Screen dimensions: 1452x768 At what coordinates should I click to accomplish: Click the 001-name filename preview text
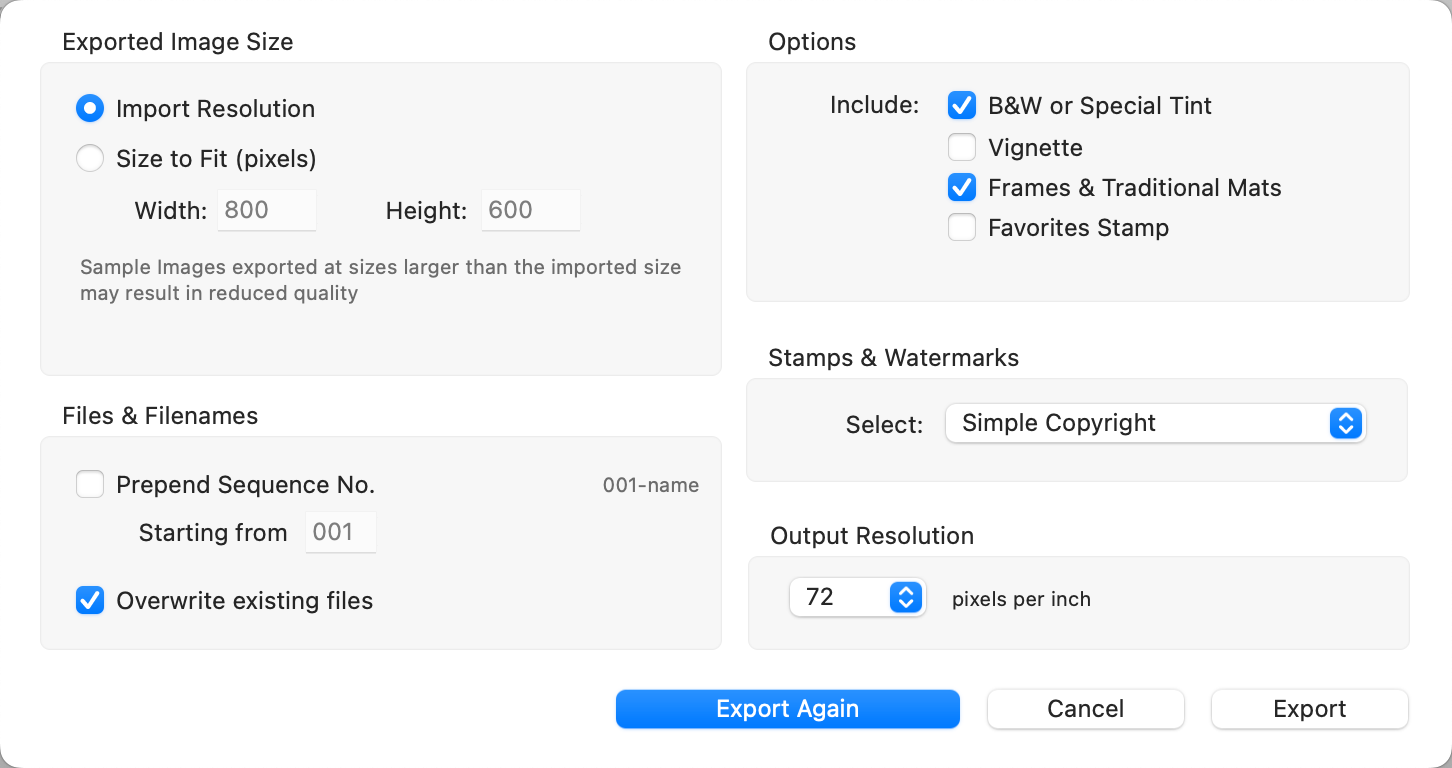point(650,486)
